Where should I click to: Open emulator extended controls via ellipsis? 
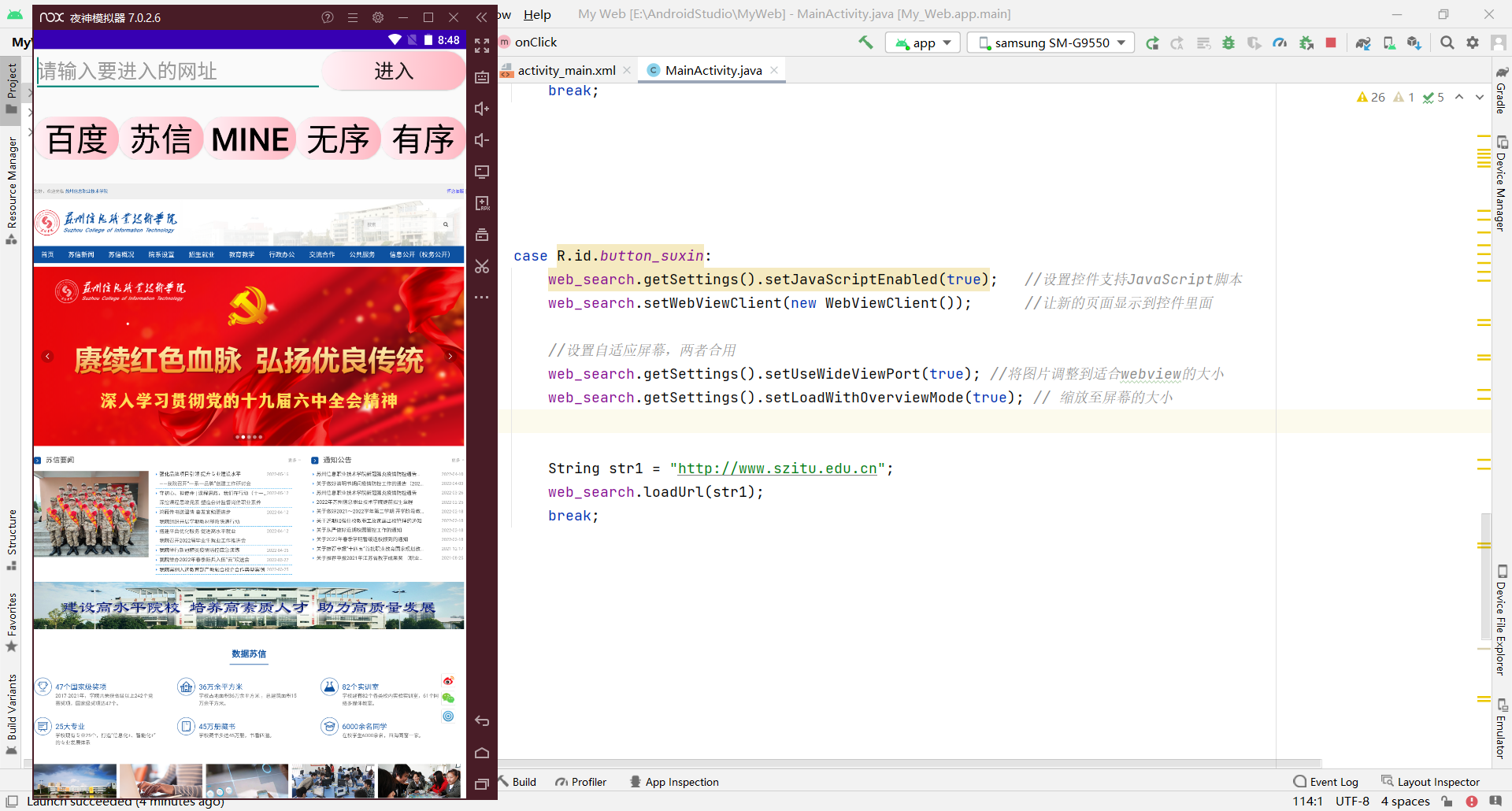point(482,297)
